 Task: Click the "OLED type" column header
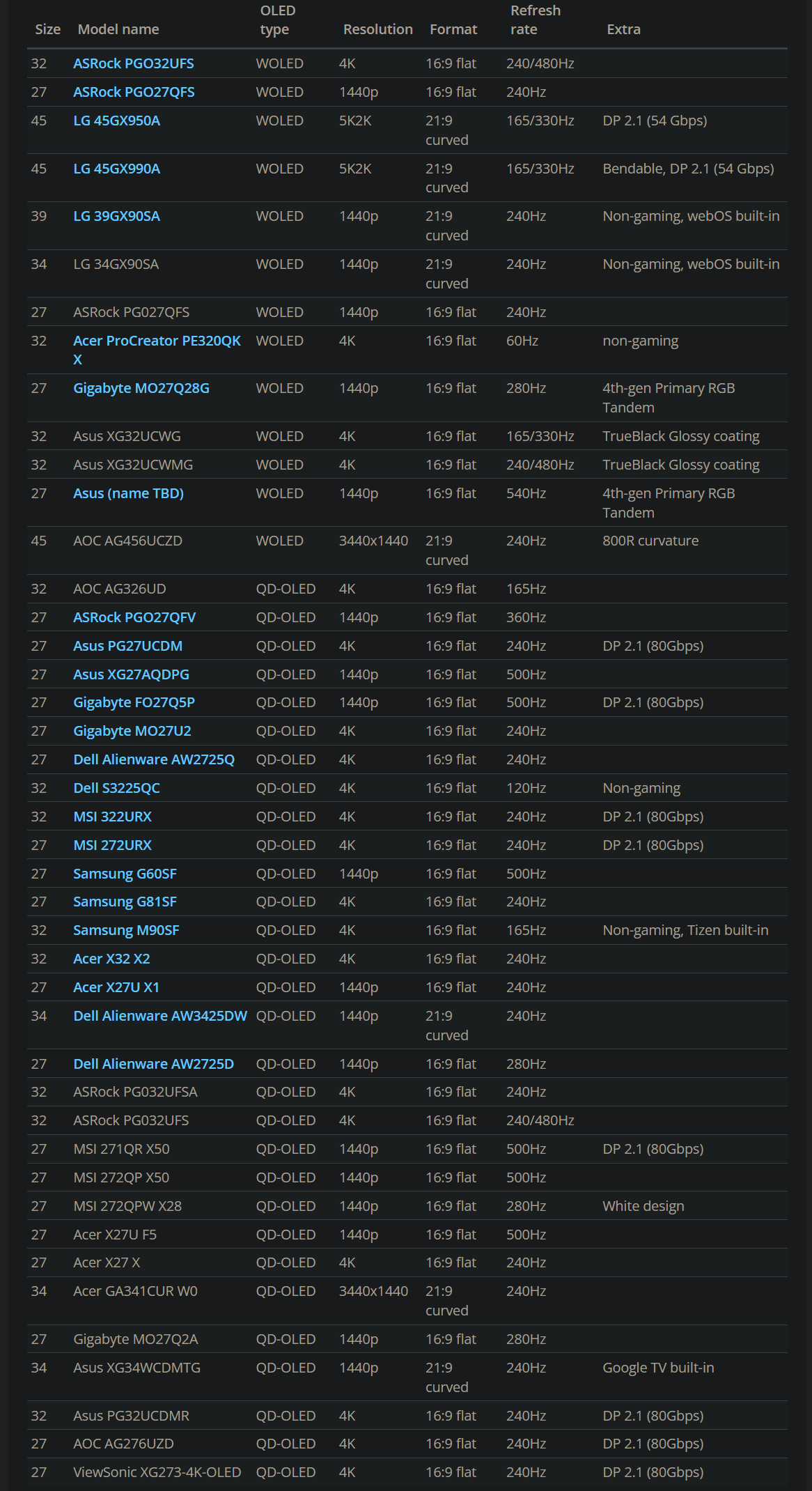coord(278,20)
